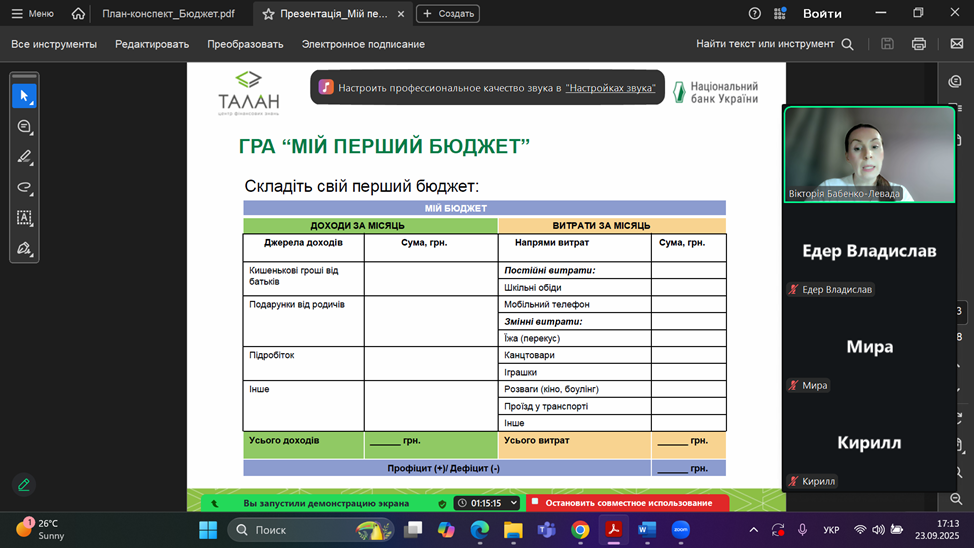Open the Help question mark icon
Screen dimensions: 974x548
[x=755, y=14]
